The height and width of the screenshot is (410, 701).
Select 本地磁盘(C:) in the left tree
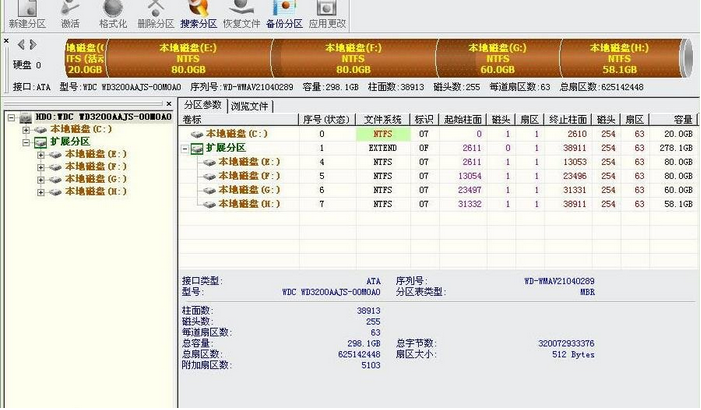click(81, 129)
